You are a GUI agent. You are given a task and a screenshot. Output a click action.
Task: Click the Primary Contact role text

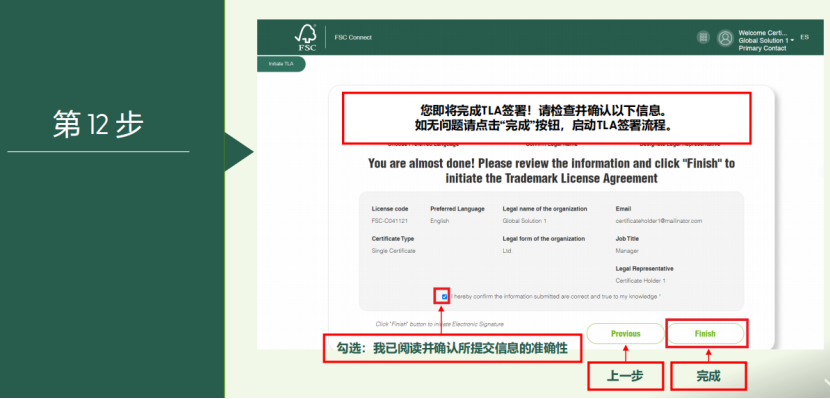[x=762, y=48]
